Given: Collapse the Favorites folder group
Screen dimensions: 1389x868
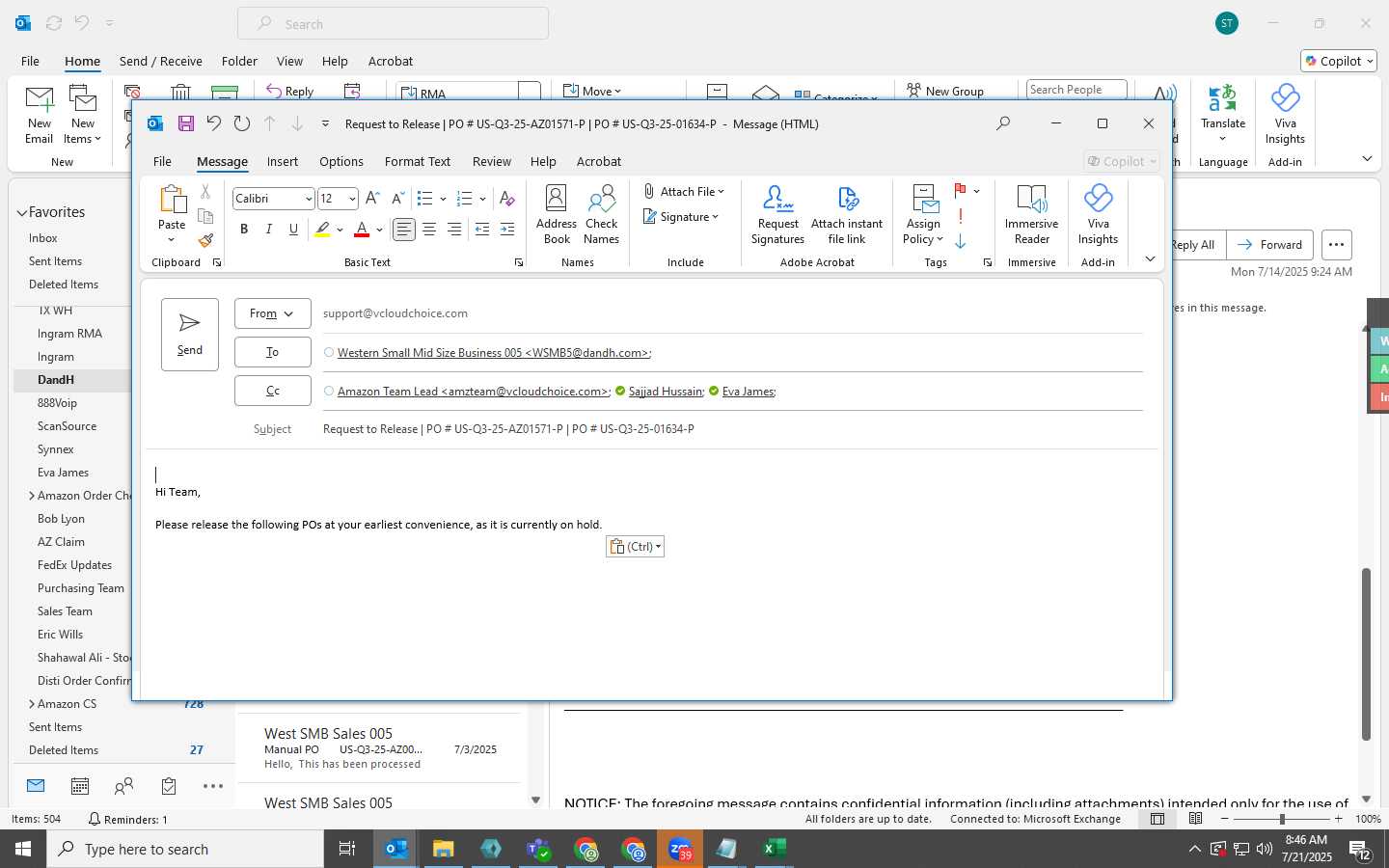Looking at the screenshot, I should click(22, 212).
